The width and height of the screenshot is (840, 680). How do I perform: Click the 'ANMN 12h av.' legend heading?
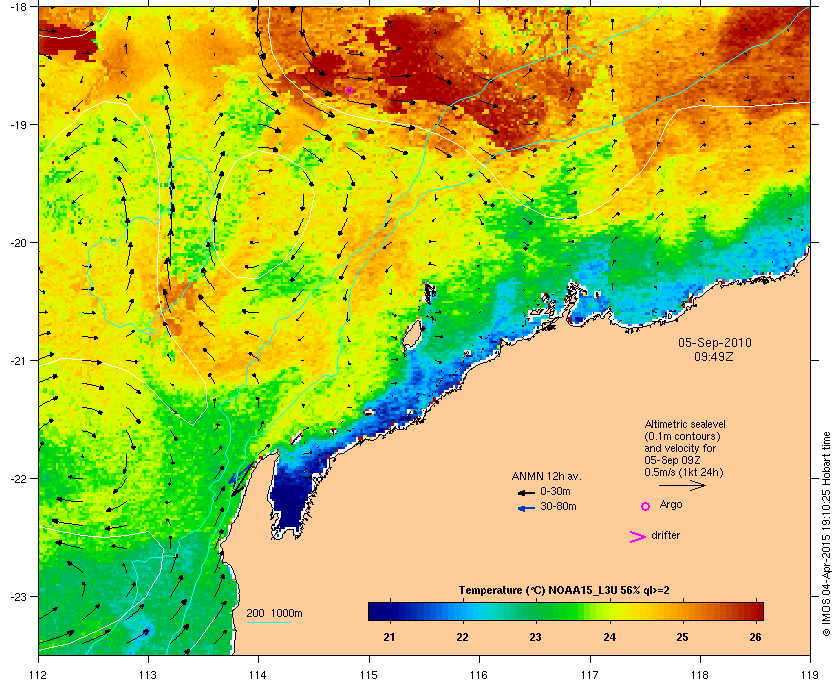(x=546, y=476)
